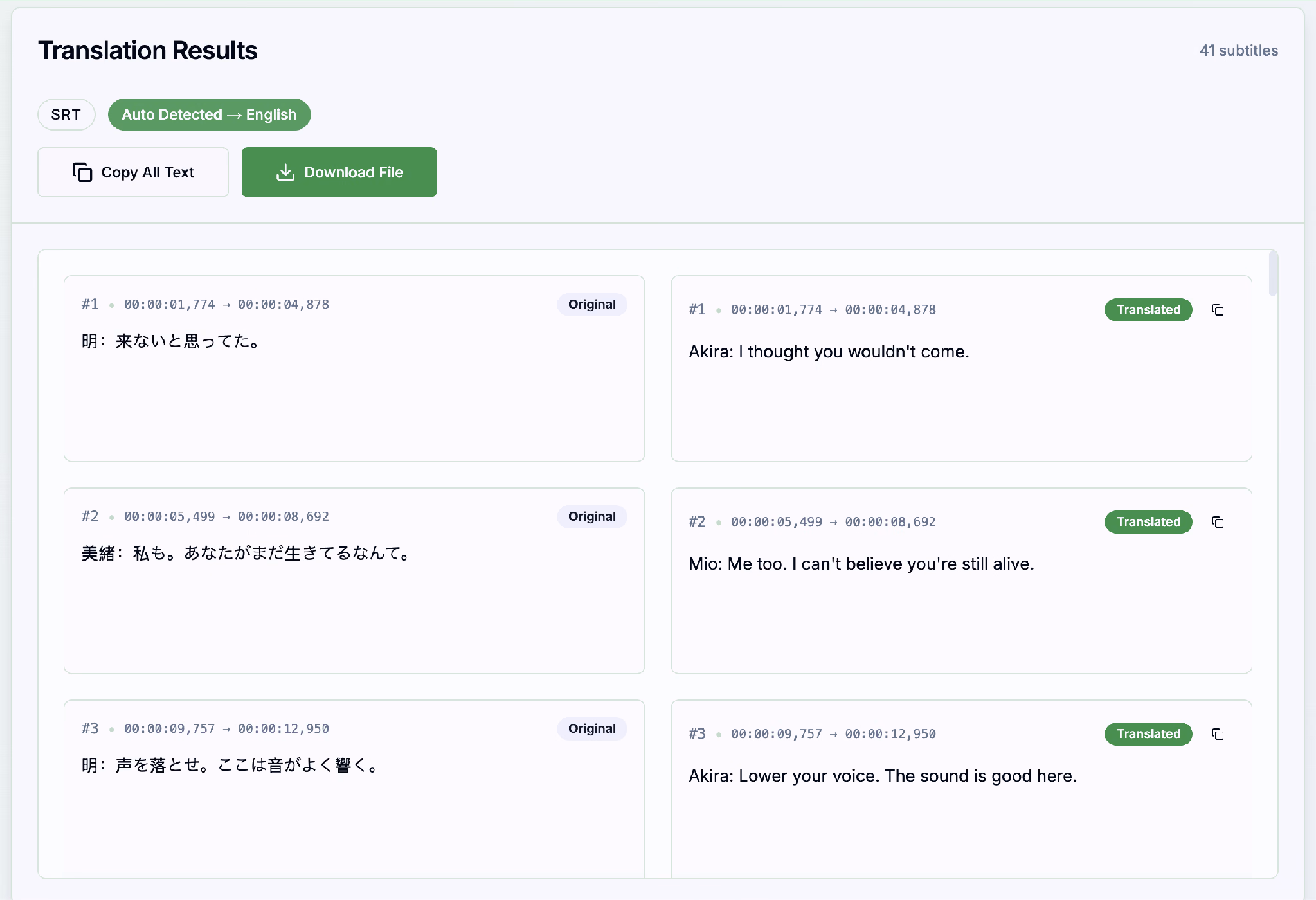
Task: Click the Translated badge on subtitle #1
Action: click(1148, 310)
